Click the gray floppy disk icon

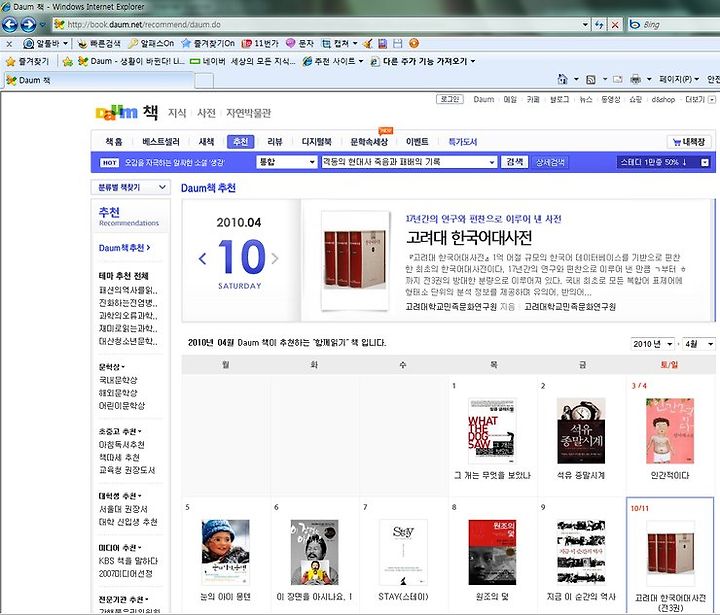[x=398, y=44]
